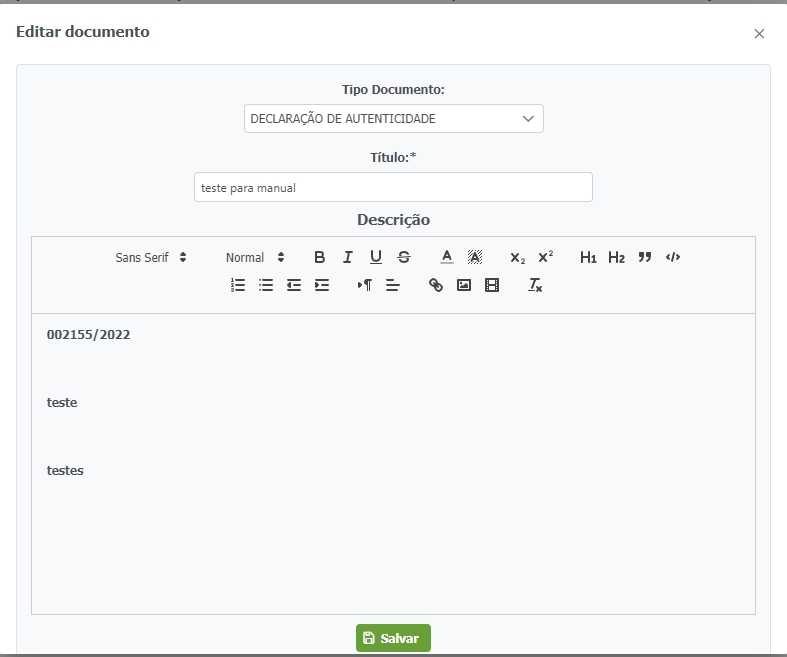Expand the Normal text size dropdown

(x=255, y=257)
